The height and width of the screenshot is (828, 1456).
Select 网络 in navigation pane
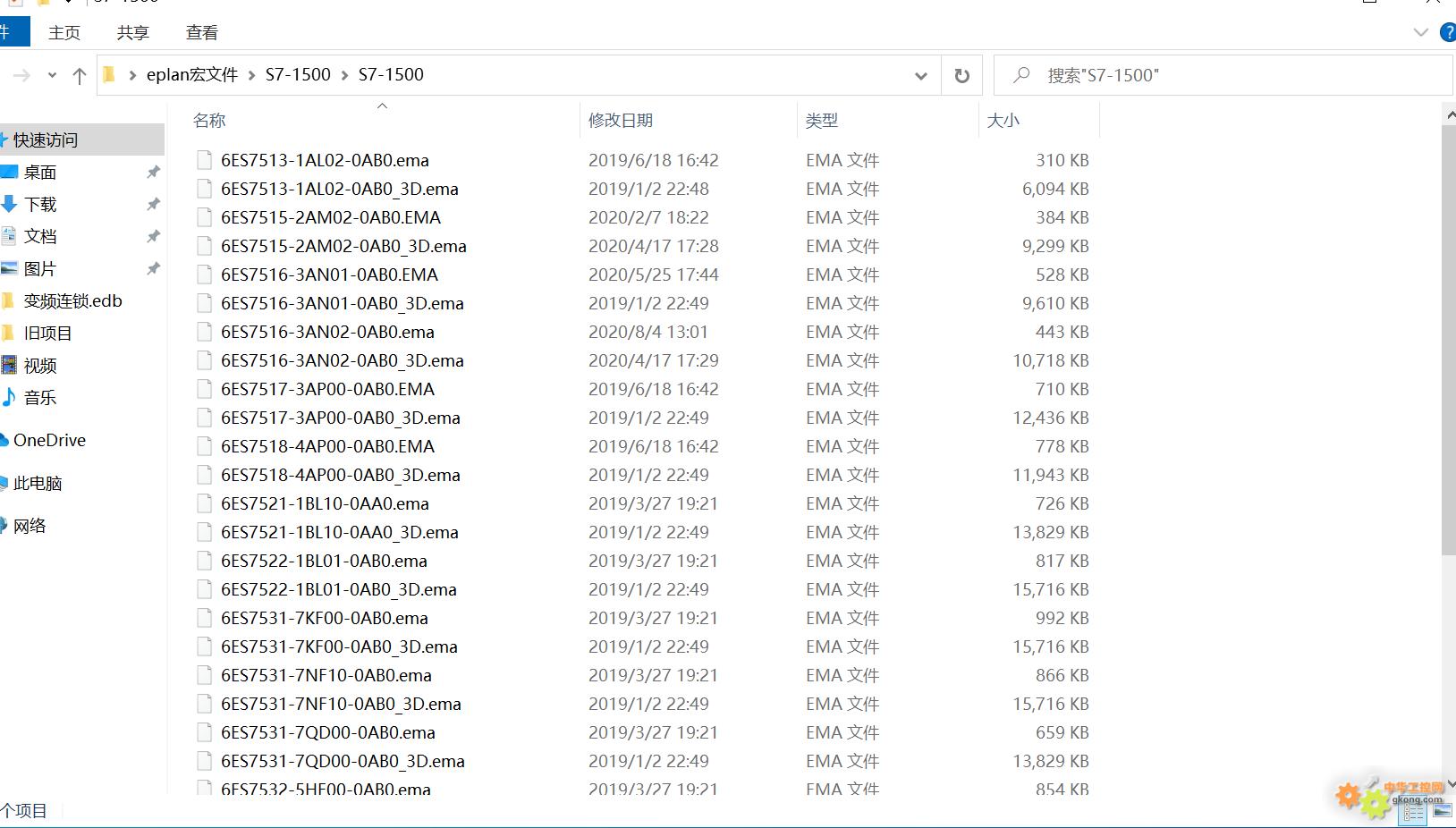click(30, 526)
